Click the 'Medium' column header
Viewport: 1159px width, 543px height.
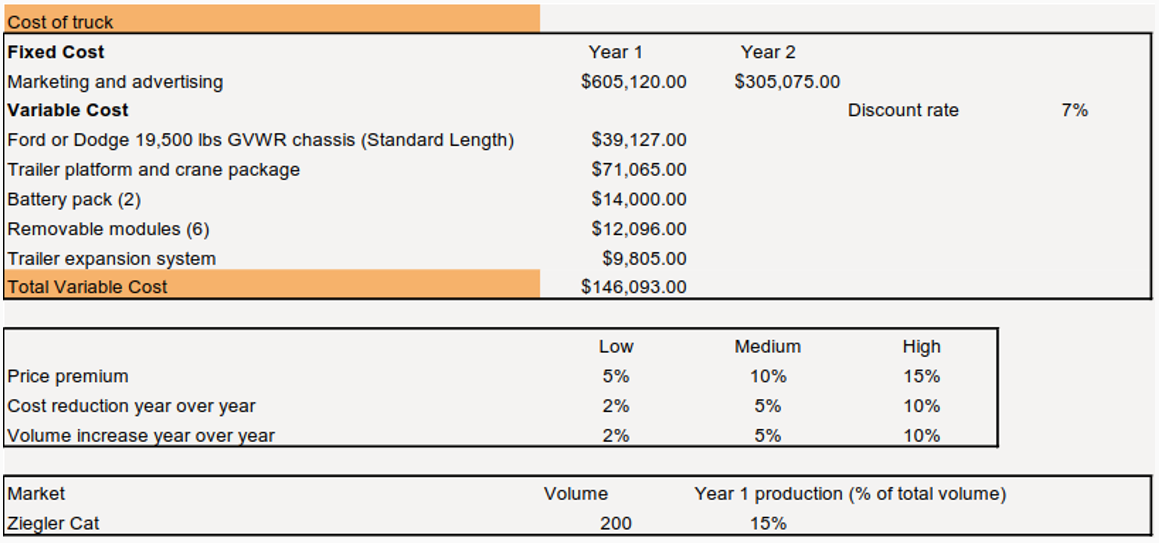pos(767,347)
